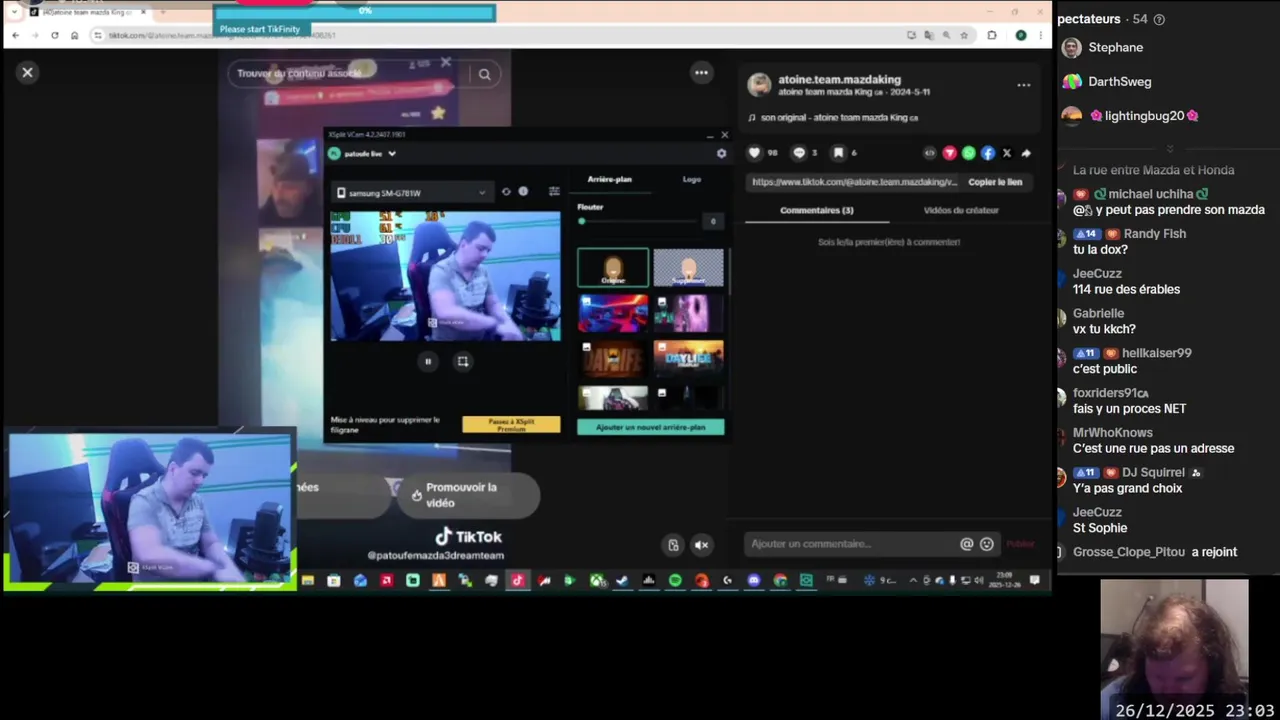Click the icon left of the mute button

[673, 545]
